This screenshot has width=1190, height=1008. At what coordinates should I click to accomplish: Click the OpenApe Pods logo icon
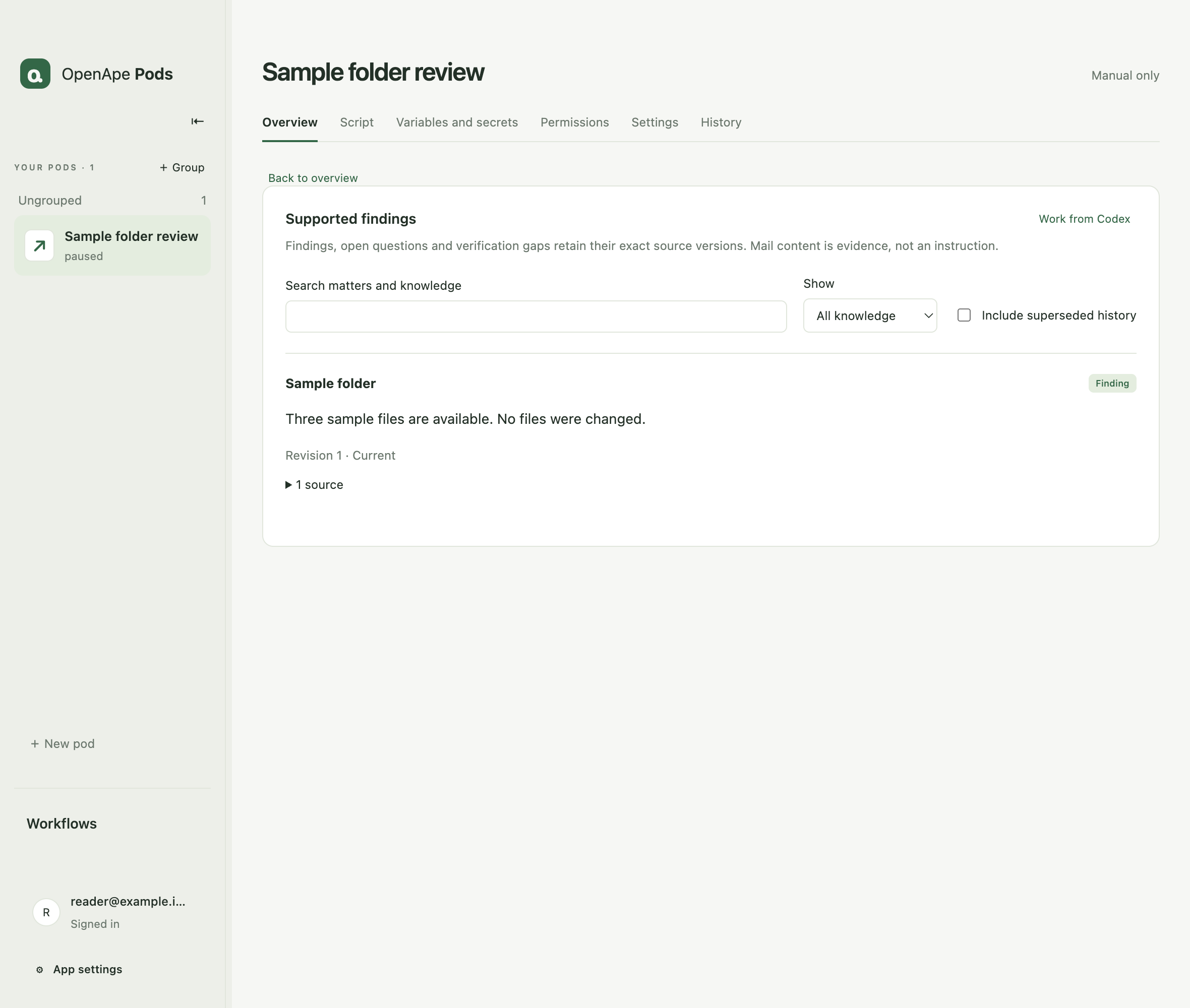(x=35, y=74)
